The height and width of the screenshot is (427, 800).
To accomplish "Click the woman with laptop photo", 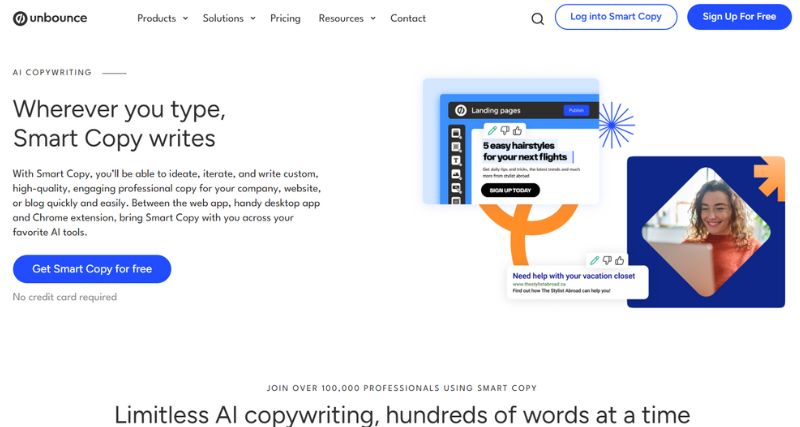I will coord(706,232).
